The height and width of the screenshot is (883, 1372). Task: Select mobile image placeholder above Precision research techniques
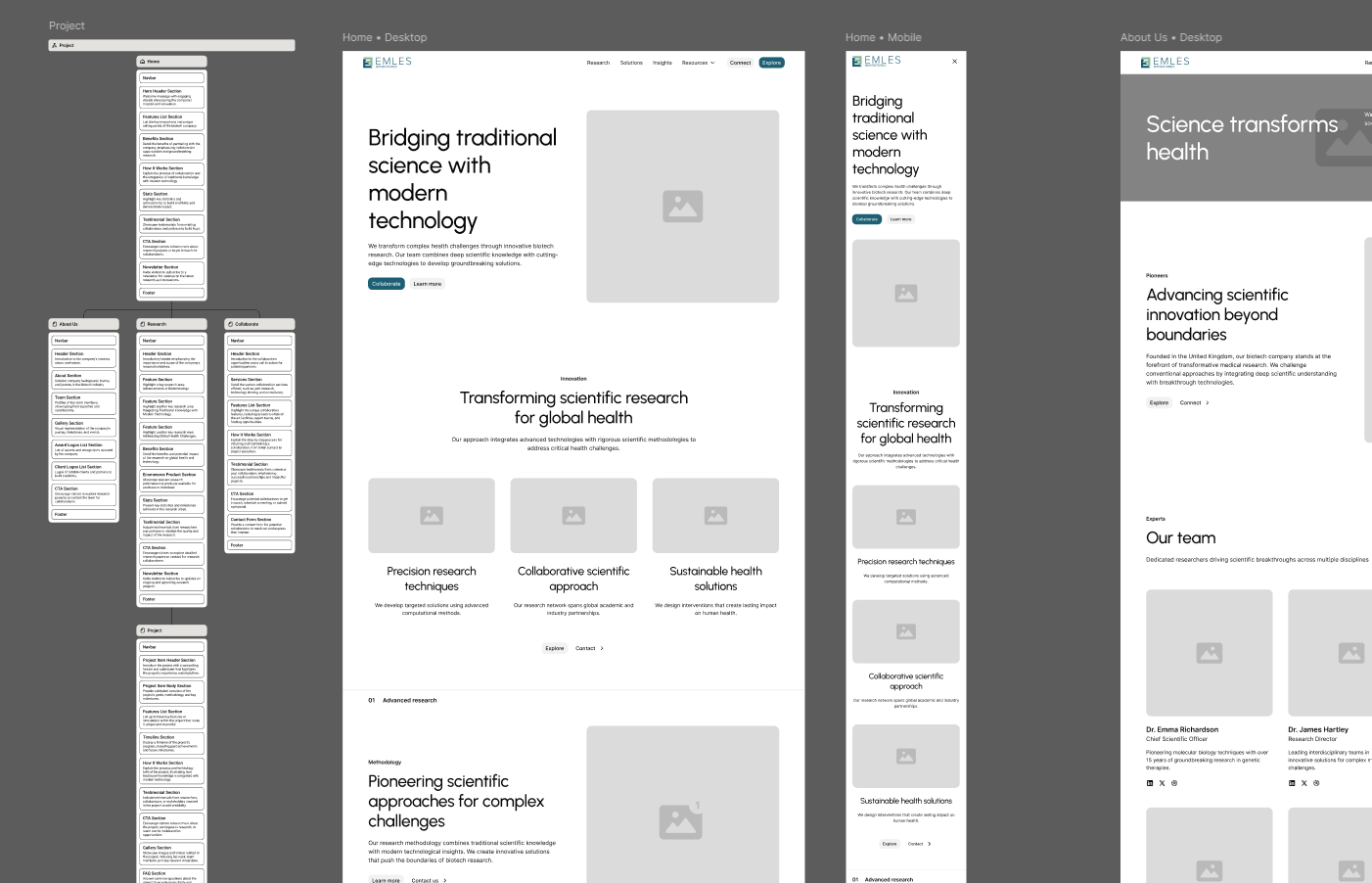point(906,517)
